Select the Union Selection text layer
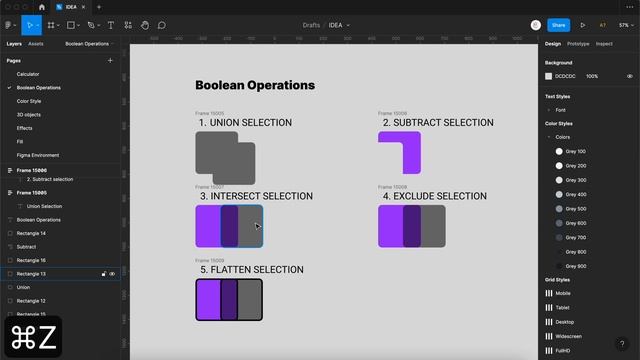This screenshot has width=640, height=360. (44, 207)
